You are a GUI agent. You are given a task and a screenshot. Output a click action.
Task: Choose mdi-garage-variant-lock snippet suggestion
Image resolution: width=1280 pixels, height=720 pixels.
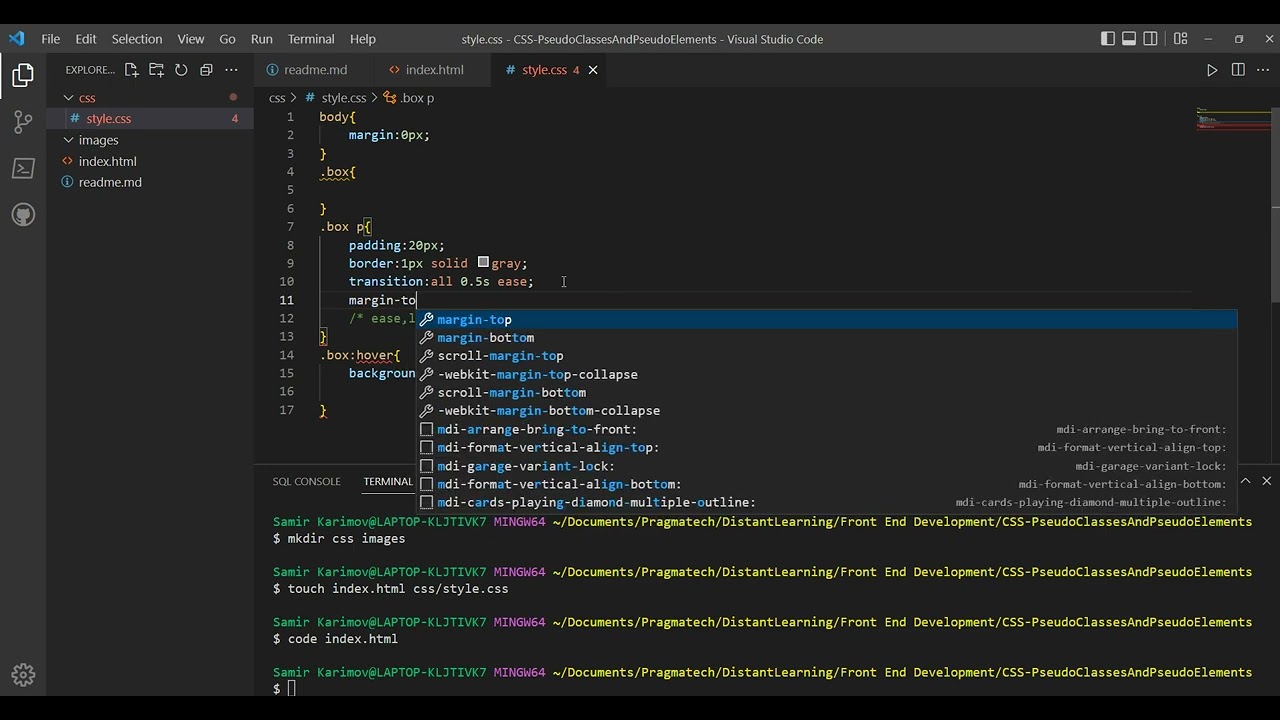826,466
